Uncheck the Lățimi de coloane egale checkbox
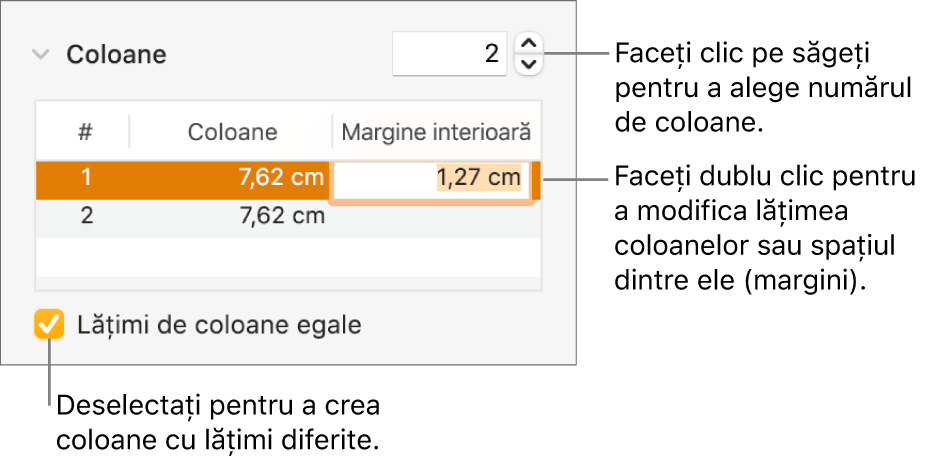This screenshot has height=467, width=932. (x=48, y=325)
